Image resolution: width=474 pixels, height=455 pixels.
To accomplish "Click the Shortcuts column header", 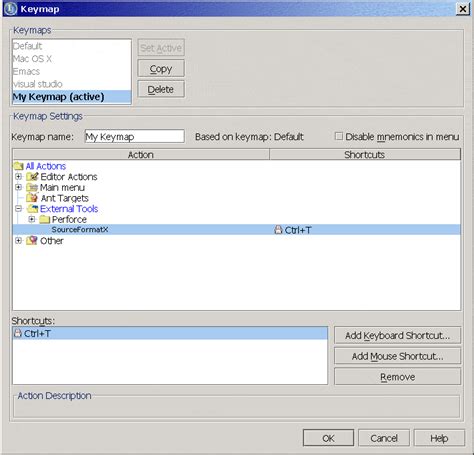I will click(x=365, y=155).
